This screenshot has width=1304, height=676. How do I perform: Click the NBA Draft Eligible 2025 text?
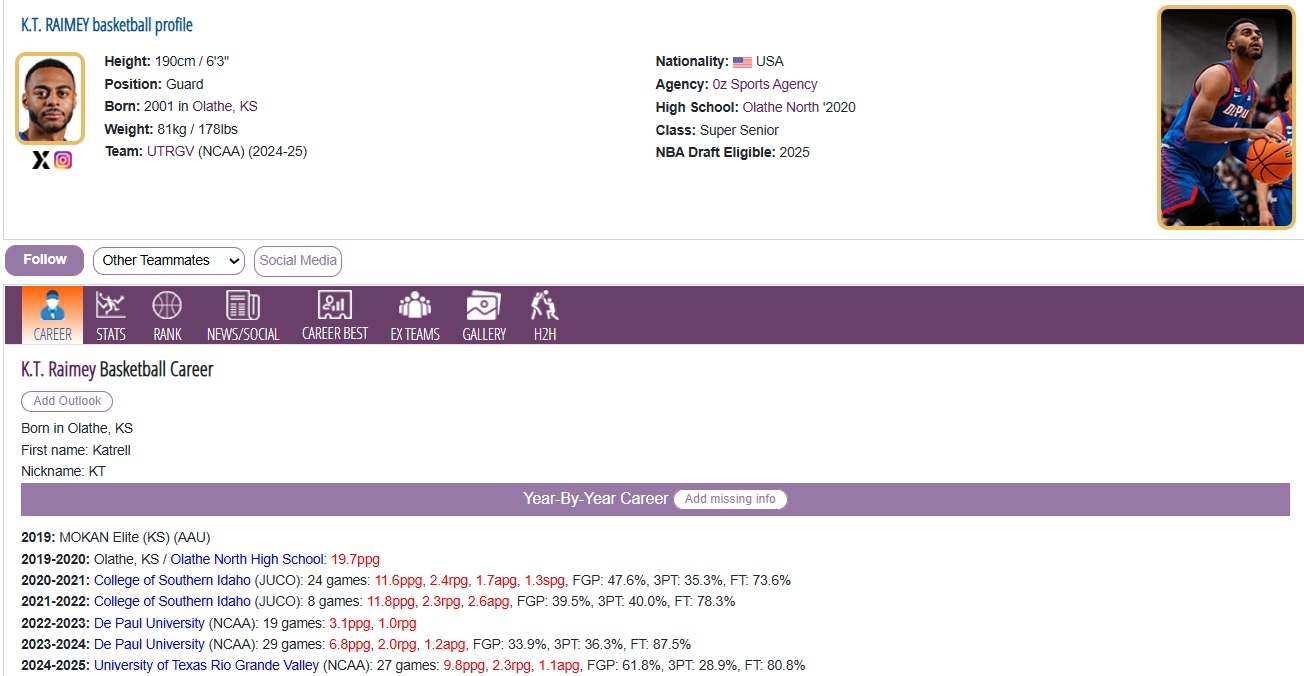coord(733,152)
